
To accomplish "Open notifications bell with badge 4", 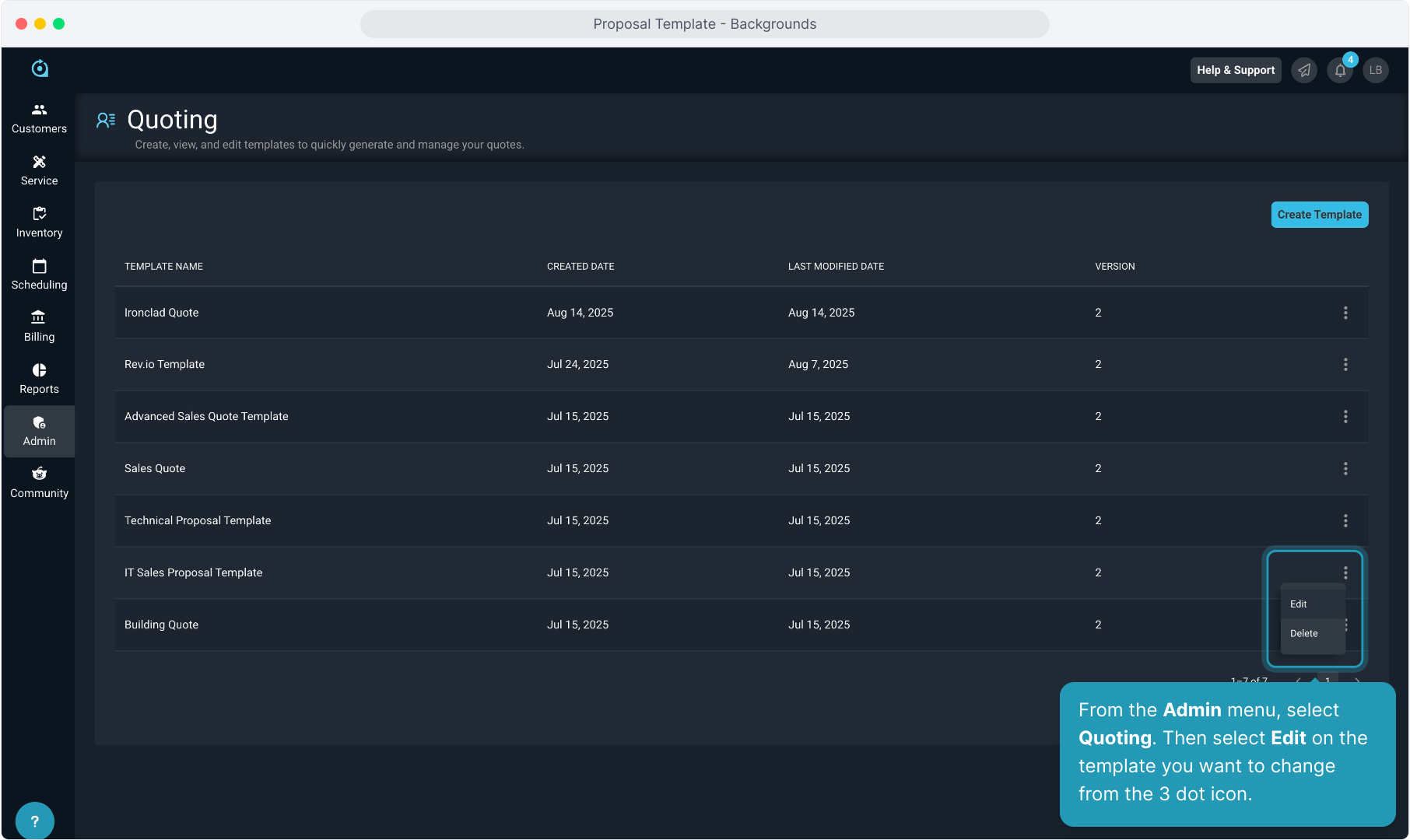I will 1340,70.
